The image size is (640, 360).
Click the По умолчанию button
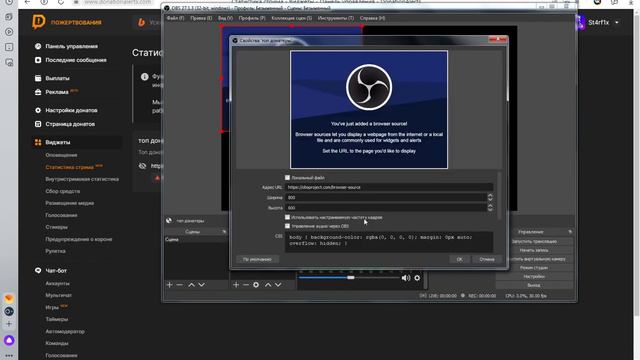pyautogui.click(x=257, y=259)
